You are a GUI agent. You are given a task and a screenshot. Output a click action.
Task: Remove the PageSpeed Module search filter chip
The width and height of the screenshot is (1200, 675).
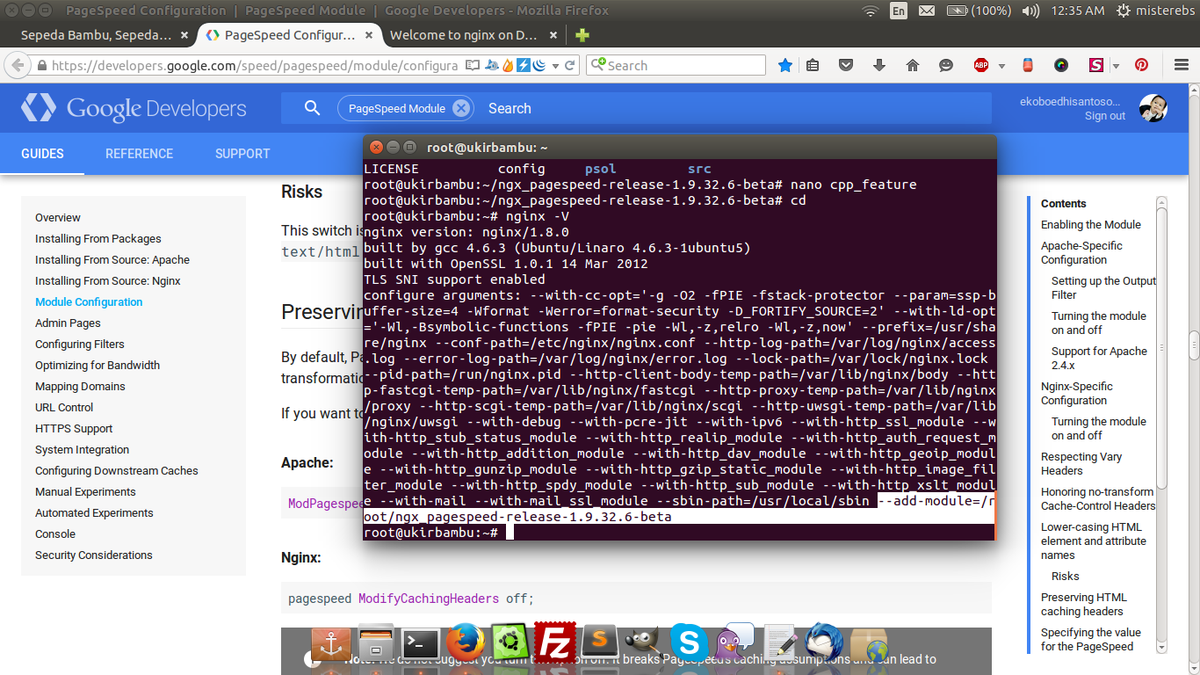[460, 108]
